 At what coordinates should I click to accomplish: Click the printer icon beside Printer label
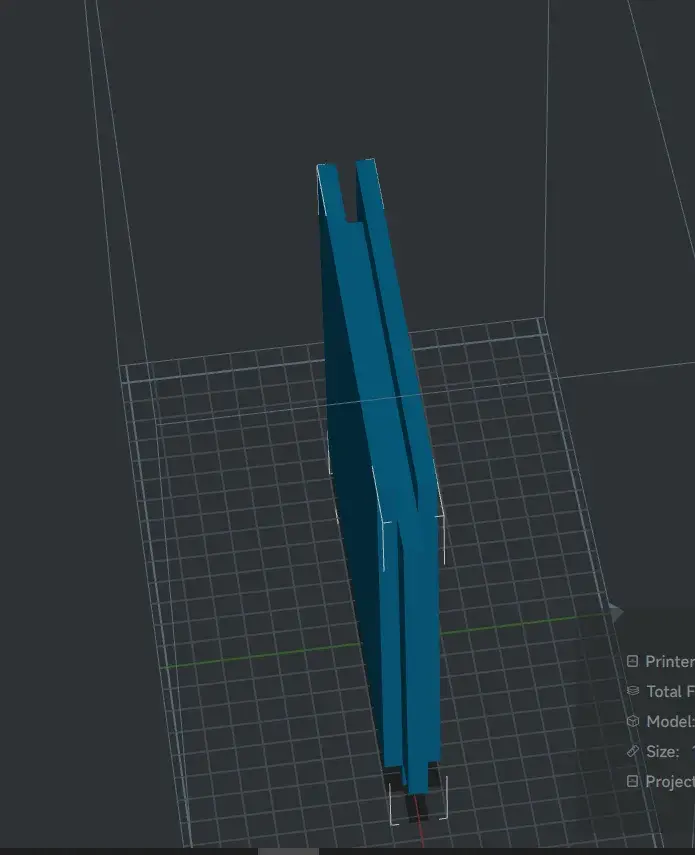(x=632, y=661)
